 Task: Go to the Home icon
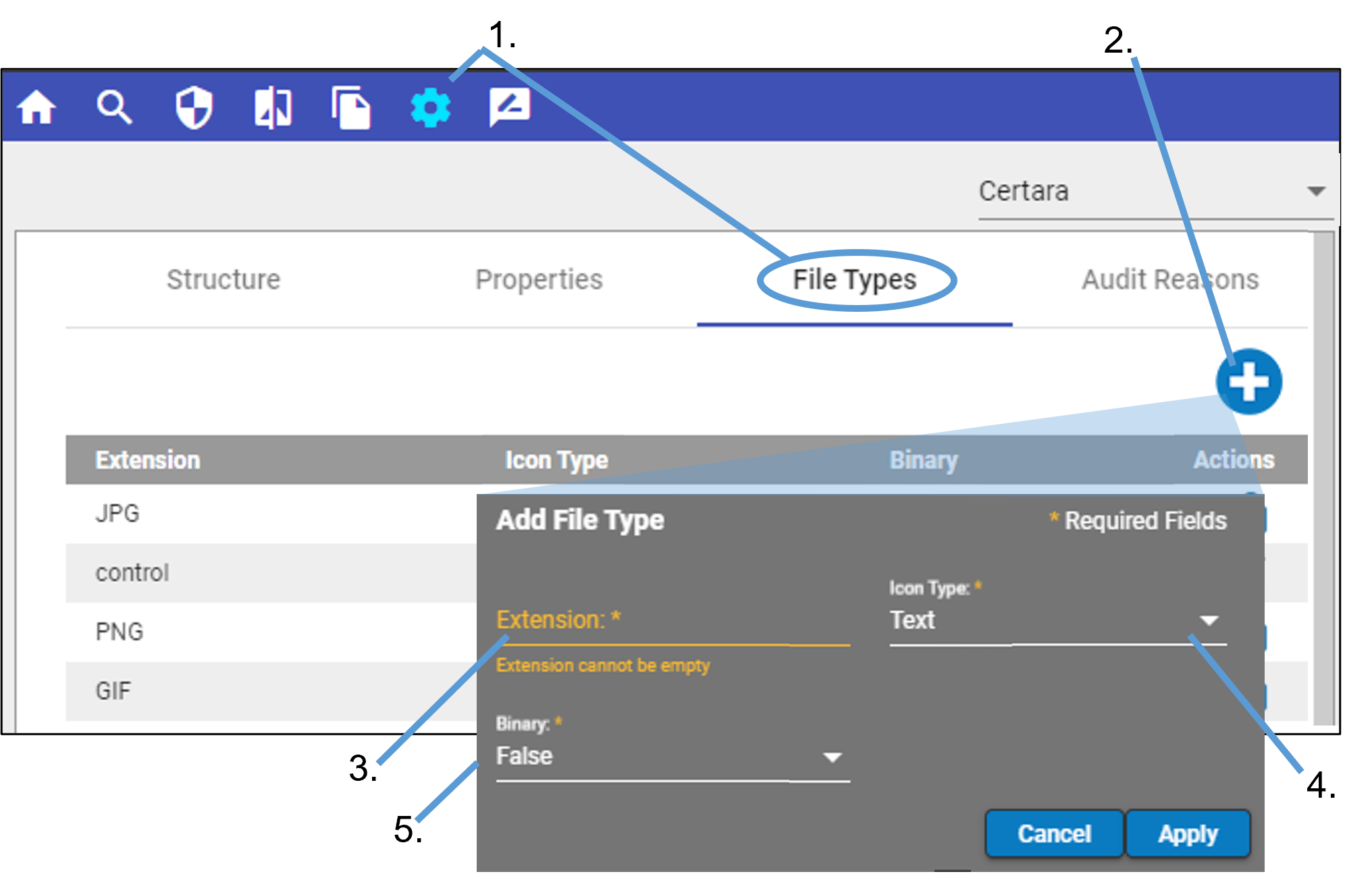click(36, 107)
